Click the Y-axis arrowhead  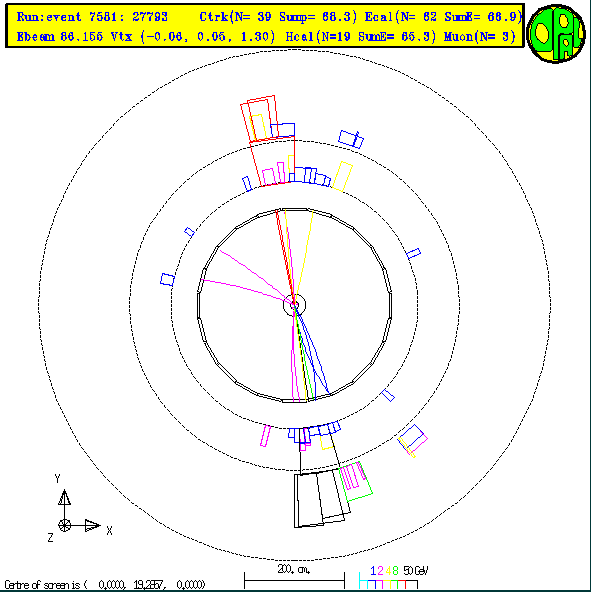65,497
